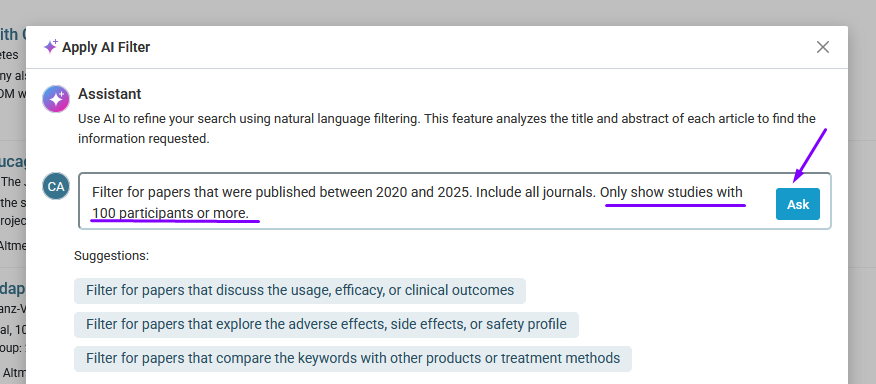Click the "Apply AI Filter" dialog title
Screen dimensions: 876x384
(x=106, y=48)
